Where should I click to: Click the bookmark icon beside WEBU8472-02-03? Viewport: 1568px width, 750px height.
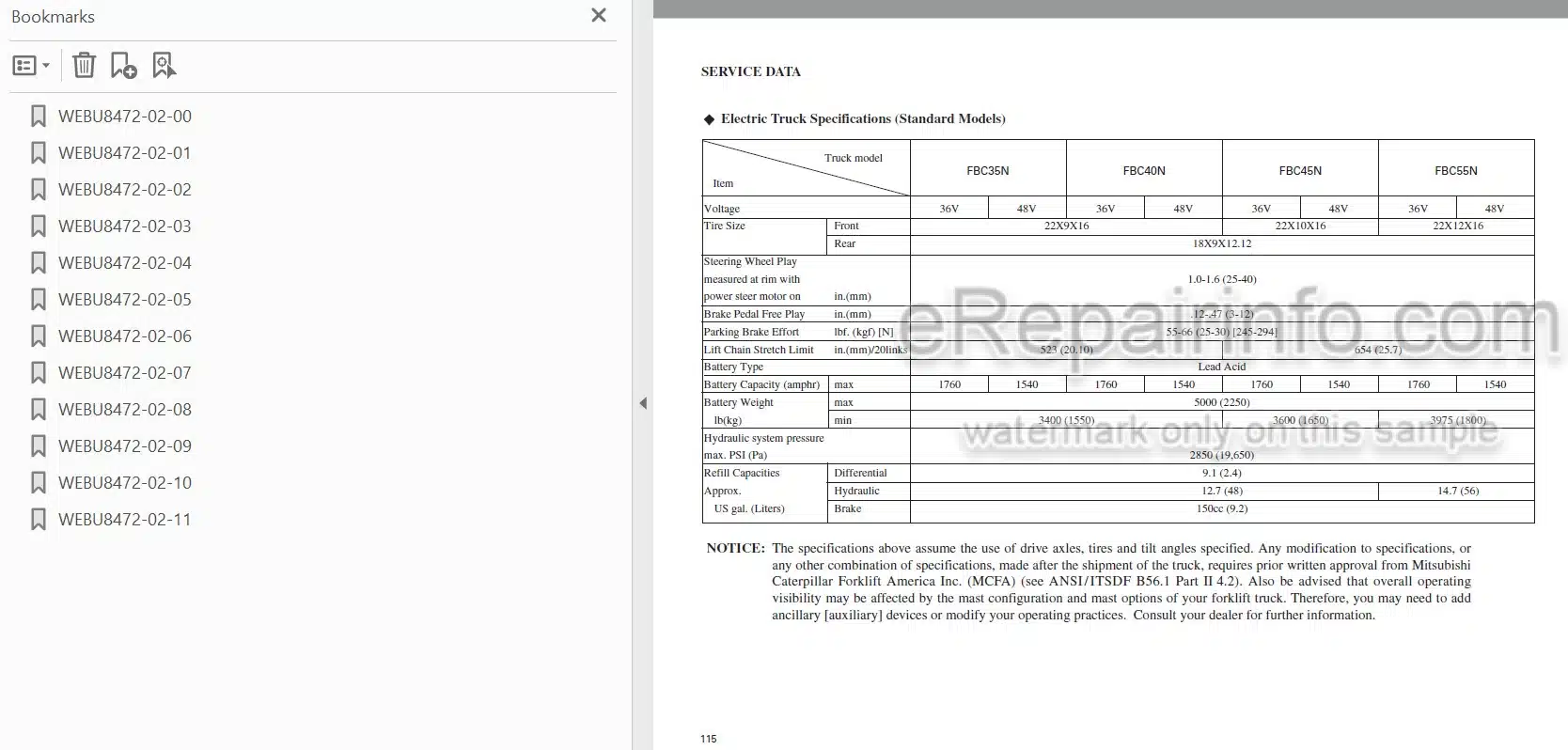[x=39, y=227]
